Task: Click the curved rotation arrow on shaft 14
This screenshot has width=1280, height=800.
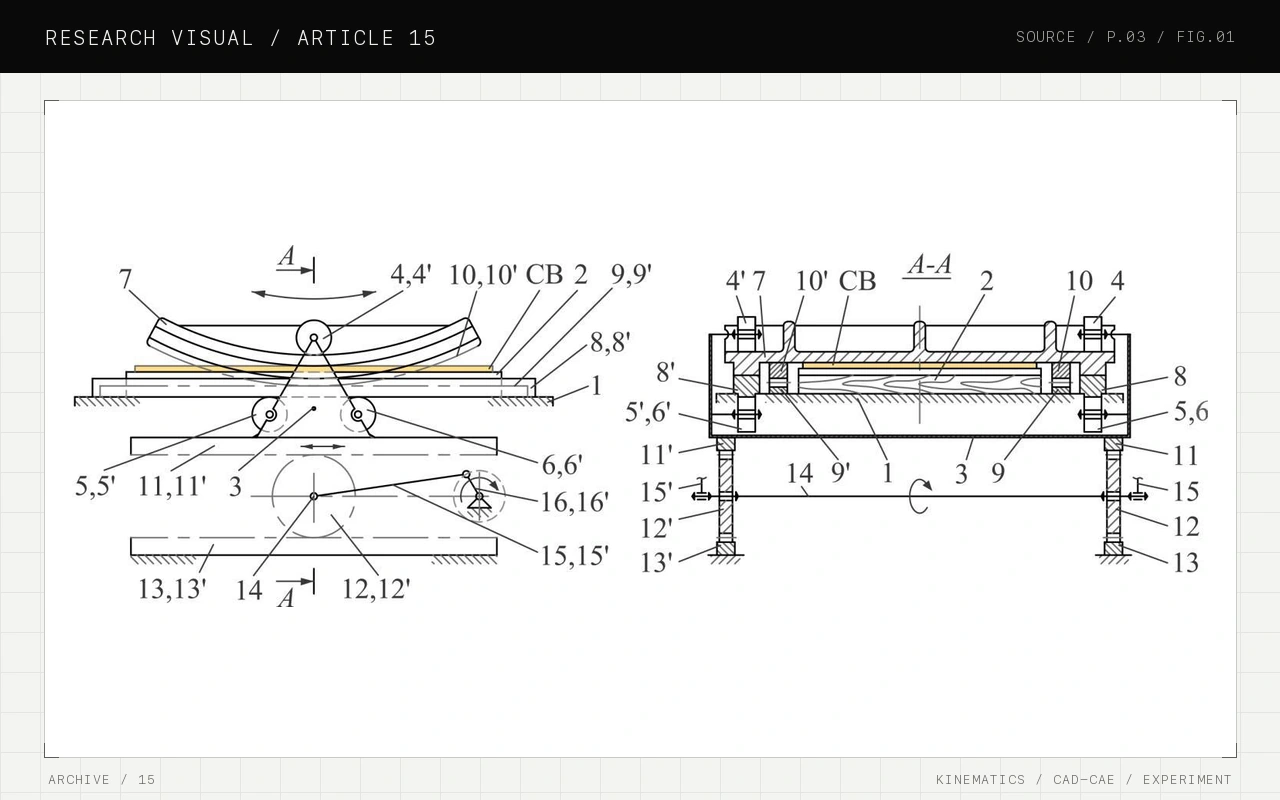Action: (x=920, y=496)
